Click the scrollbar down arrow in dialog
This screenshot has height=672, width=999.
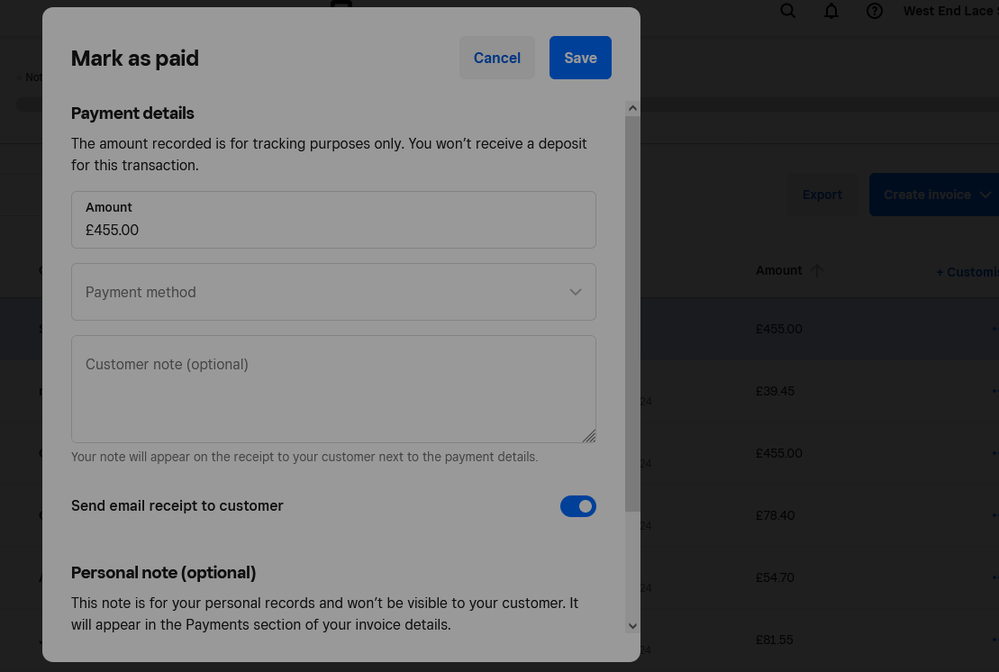click(632, 625)
